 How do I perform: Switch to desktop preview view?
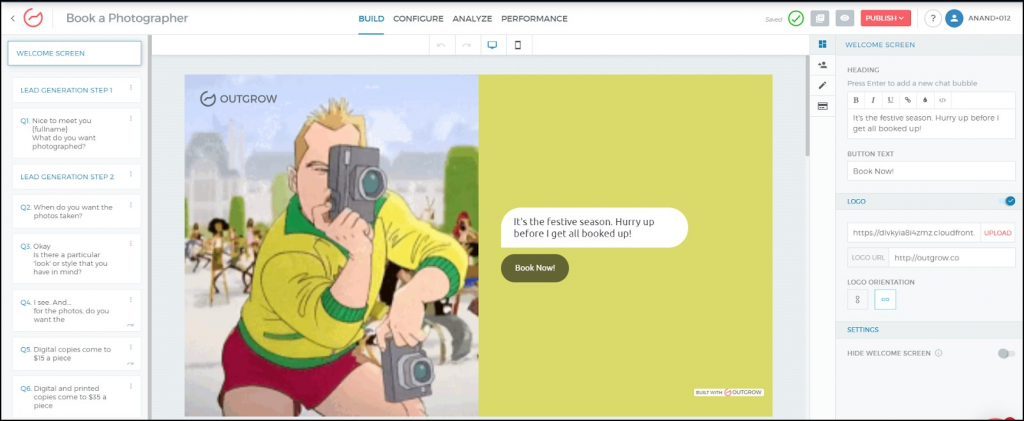coord(492,45)
